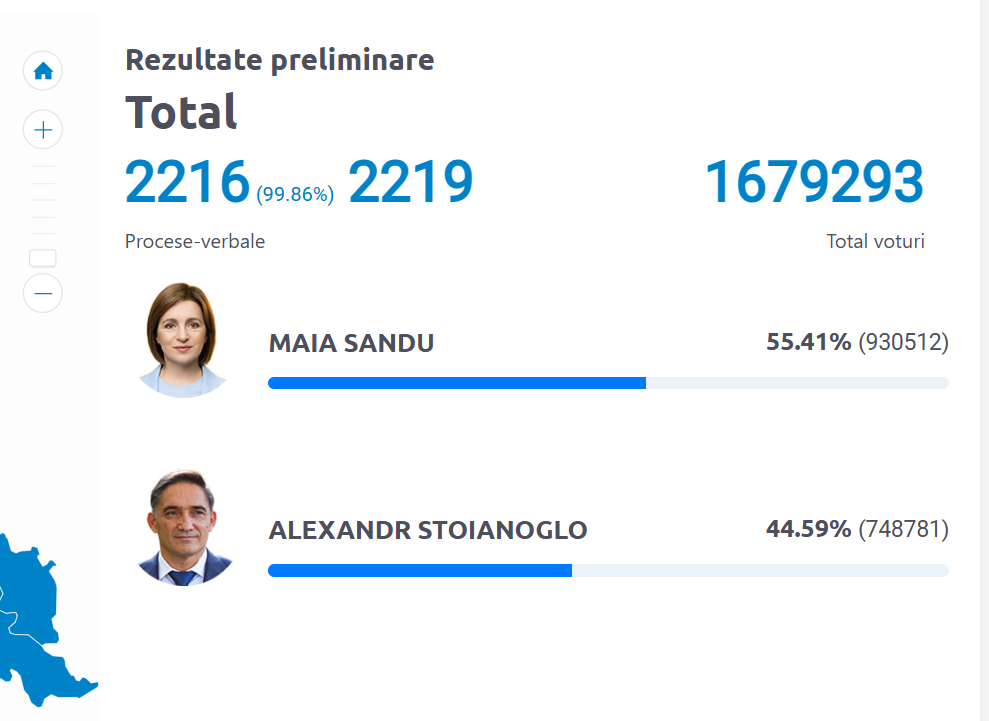Click the map zoom slider handle
The width and height of the screenshot is (989, 721).
point(43,258)
